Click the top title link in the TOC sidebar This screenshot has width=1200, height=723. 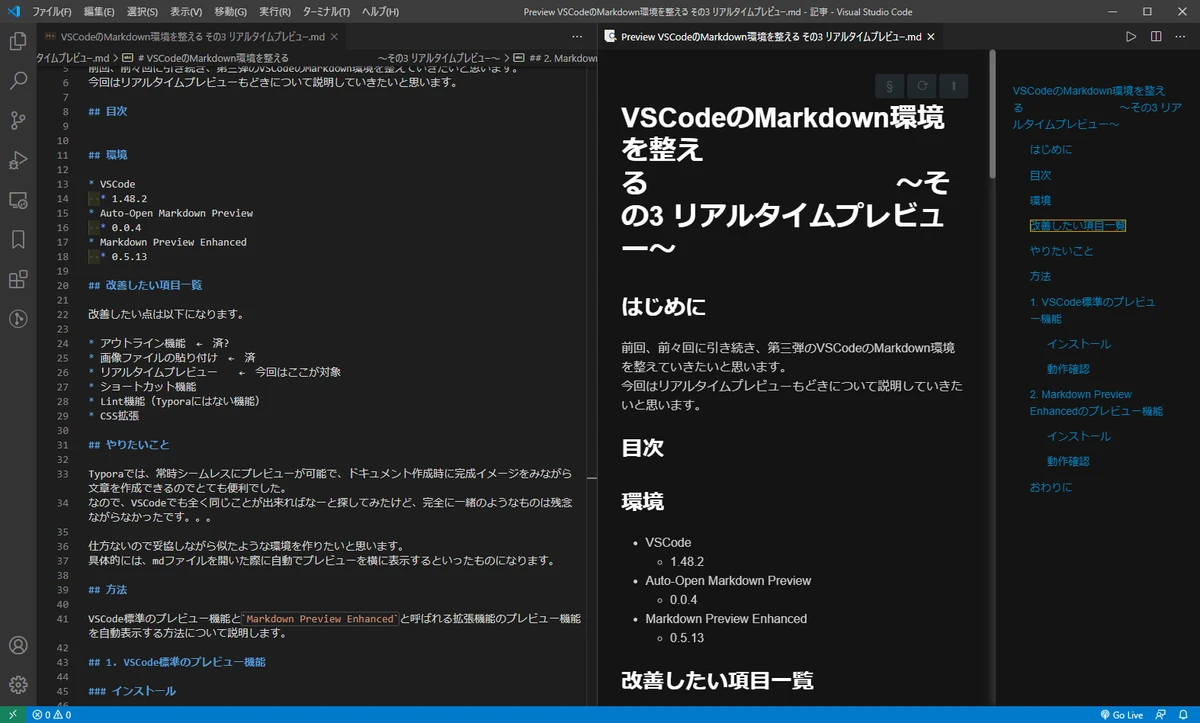(x=1097, y=107)
